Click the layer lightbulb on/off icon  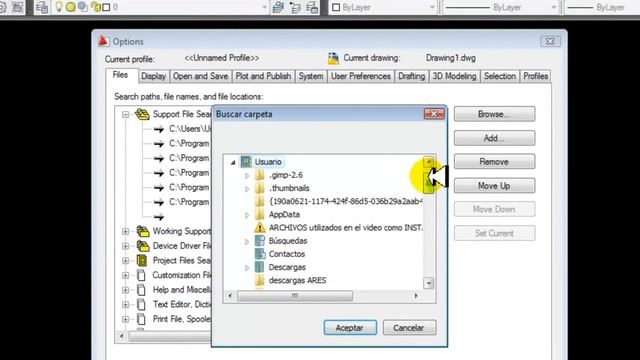coord(59,7)
